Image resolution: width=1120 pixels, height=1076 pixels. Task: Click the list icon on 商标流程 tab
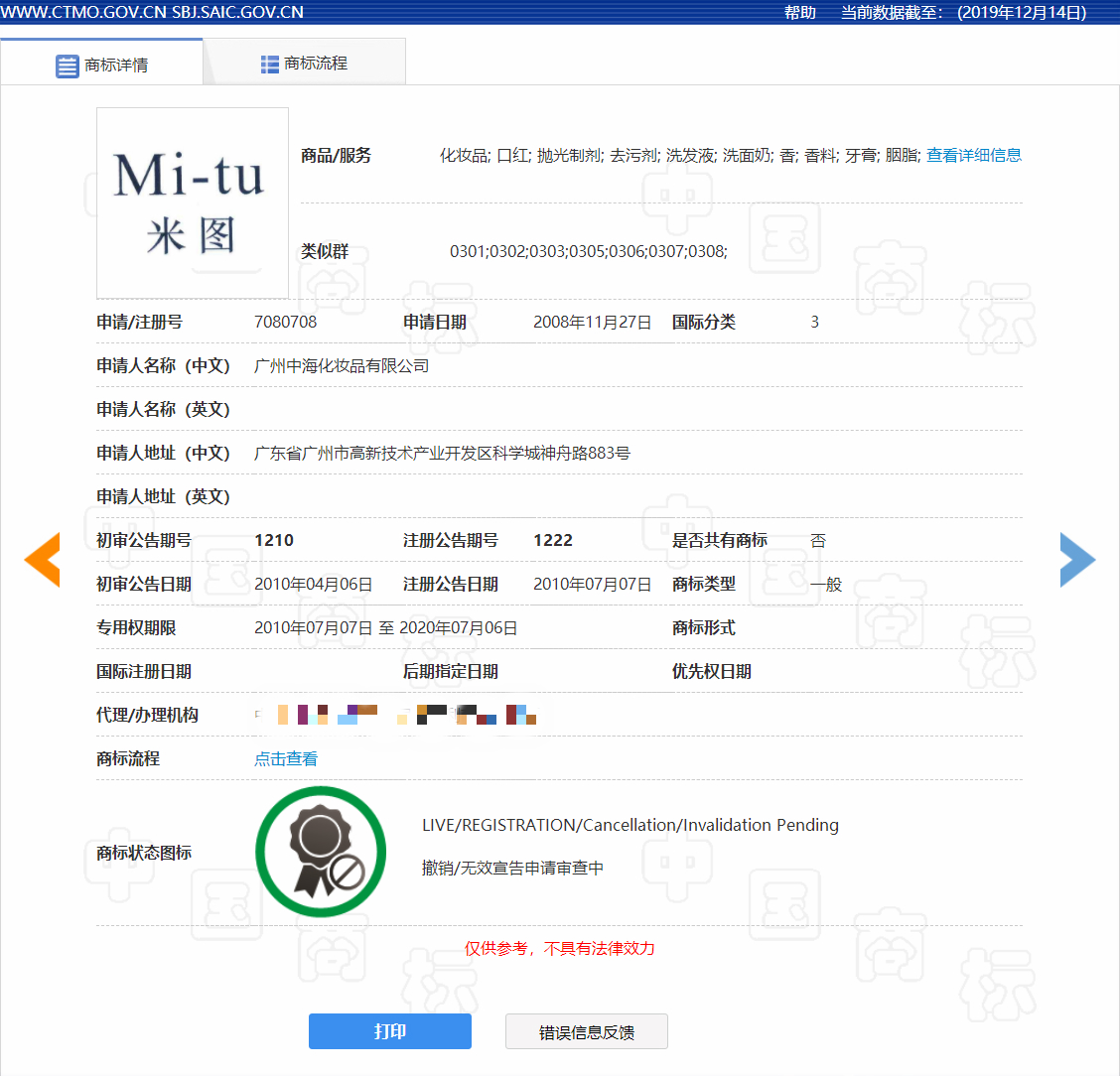[268, 63]
